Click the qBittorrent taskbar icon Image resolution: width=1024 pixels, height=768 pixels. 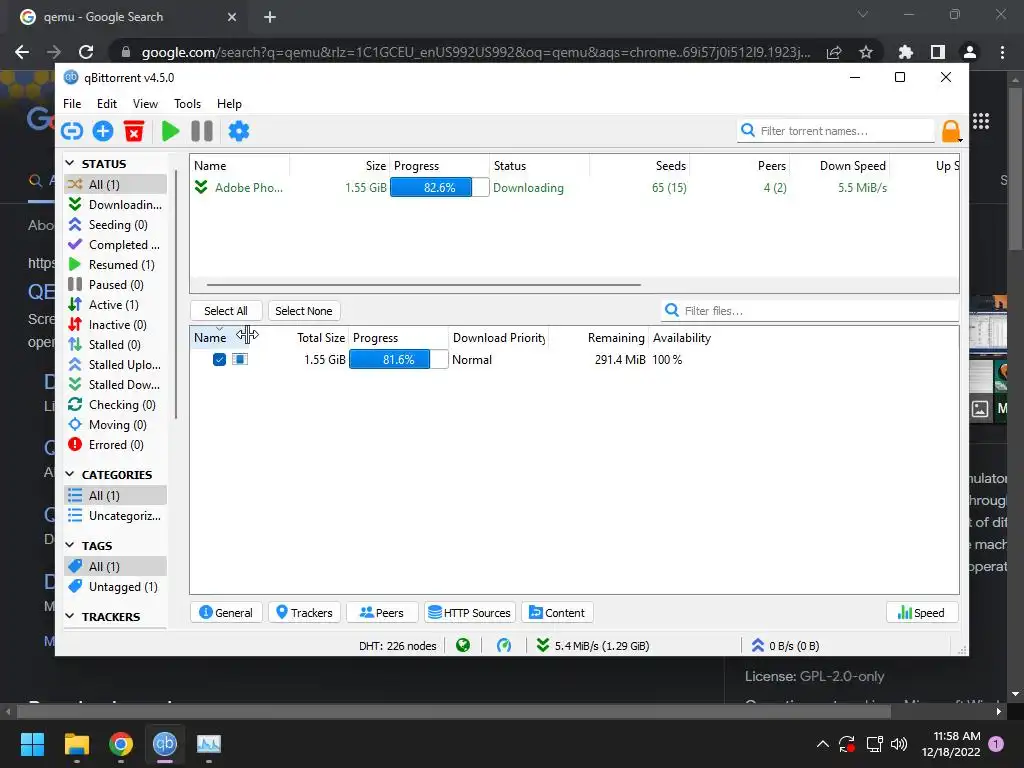click(x=165, y=744)
